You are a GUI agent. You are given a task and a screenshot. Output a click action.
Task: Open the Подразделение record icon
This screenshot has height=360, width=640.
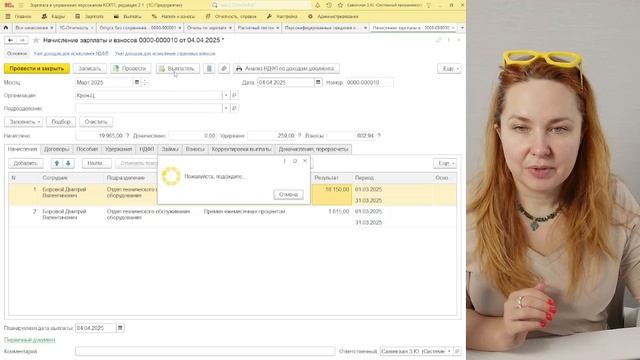(x=234, y=108)
